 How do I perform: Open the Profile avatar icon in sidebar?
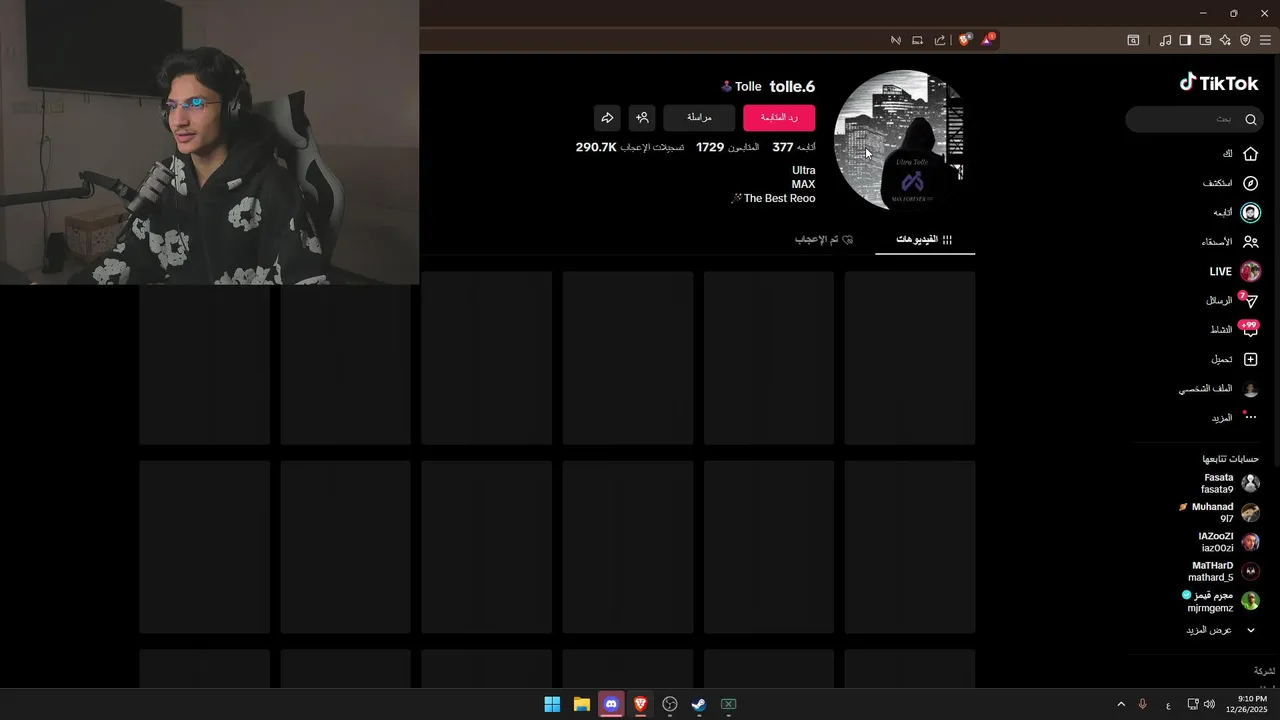pos(1250,389)
